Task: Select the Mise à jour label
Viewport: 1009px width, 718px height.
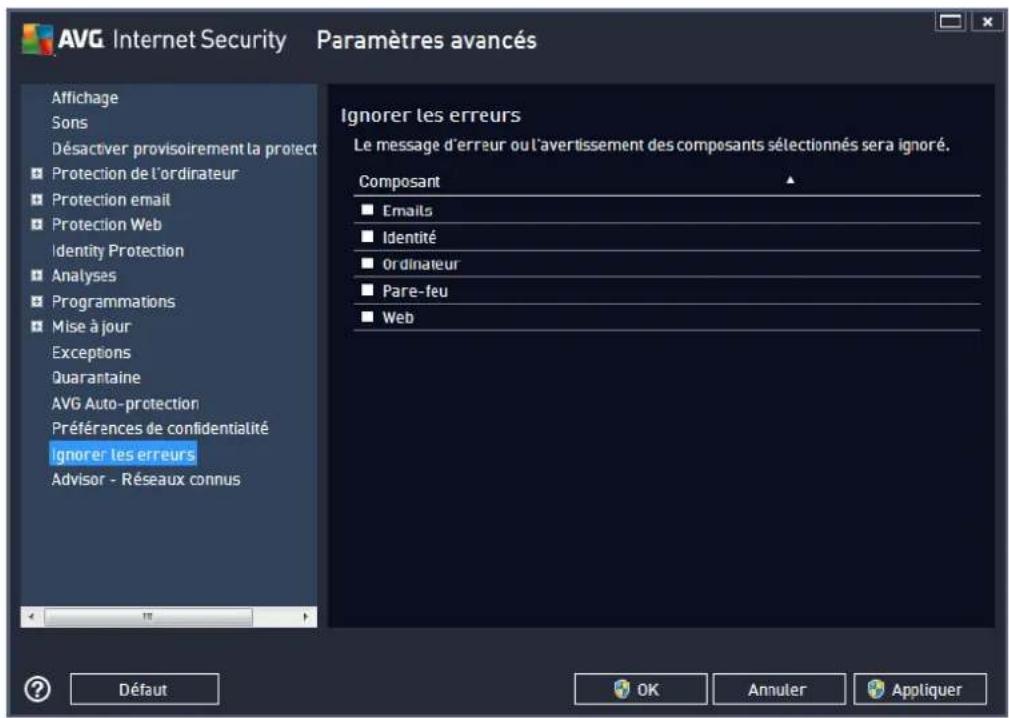Action: pyautogui.click(x=91, y=326)
